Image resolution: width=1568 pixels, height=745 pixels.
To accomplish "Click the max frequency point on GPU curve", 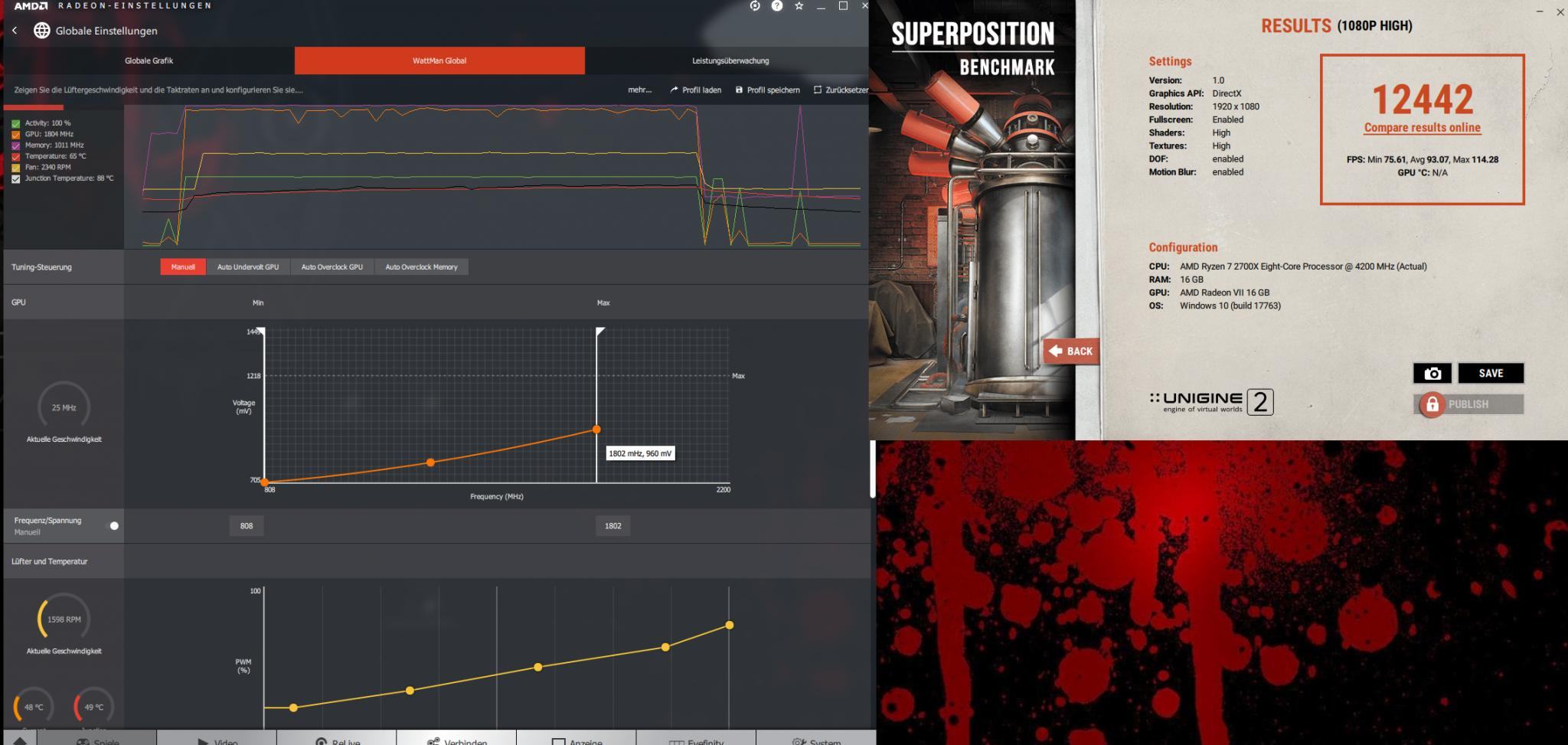I will pyautogui.click(x=596, y=430).
